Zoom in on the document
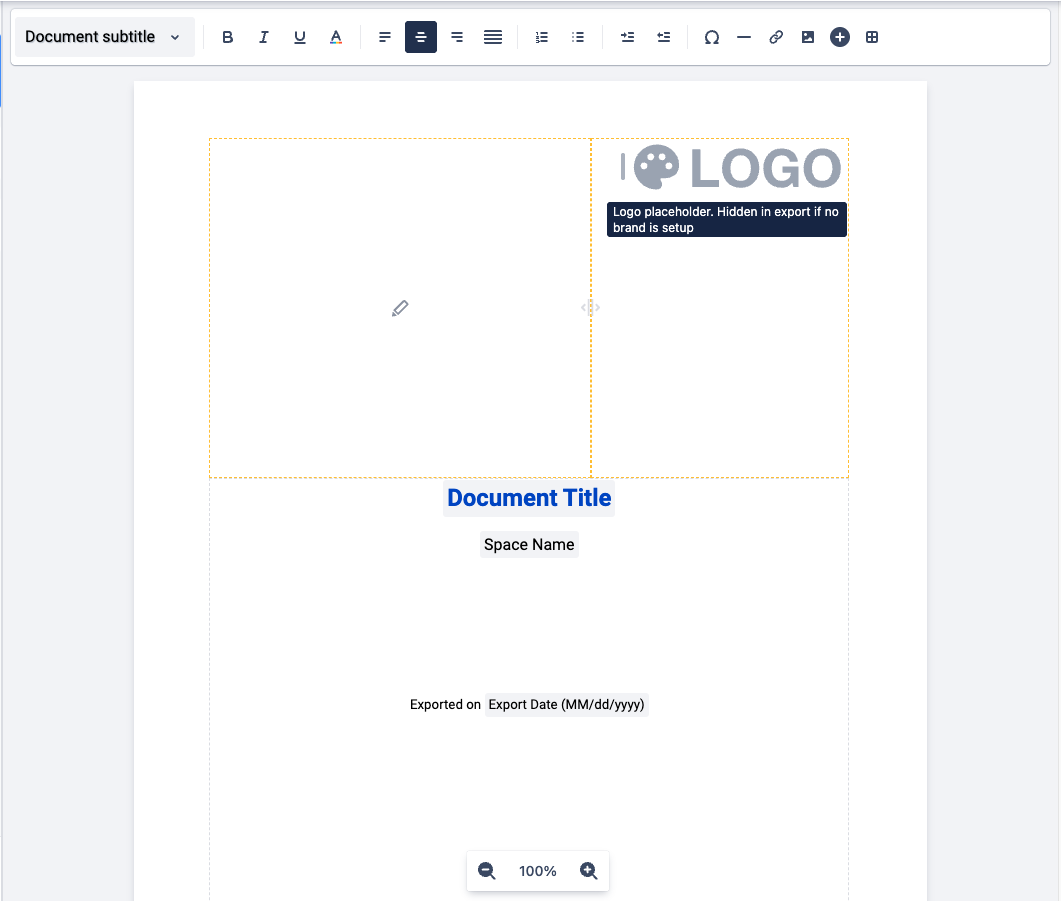Viewport: 1061px width, 901px height. click(x=589, y=871)
